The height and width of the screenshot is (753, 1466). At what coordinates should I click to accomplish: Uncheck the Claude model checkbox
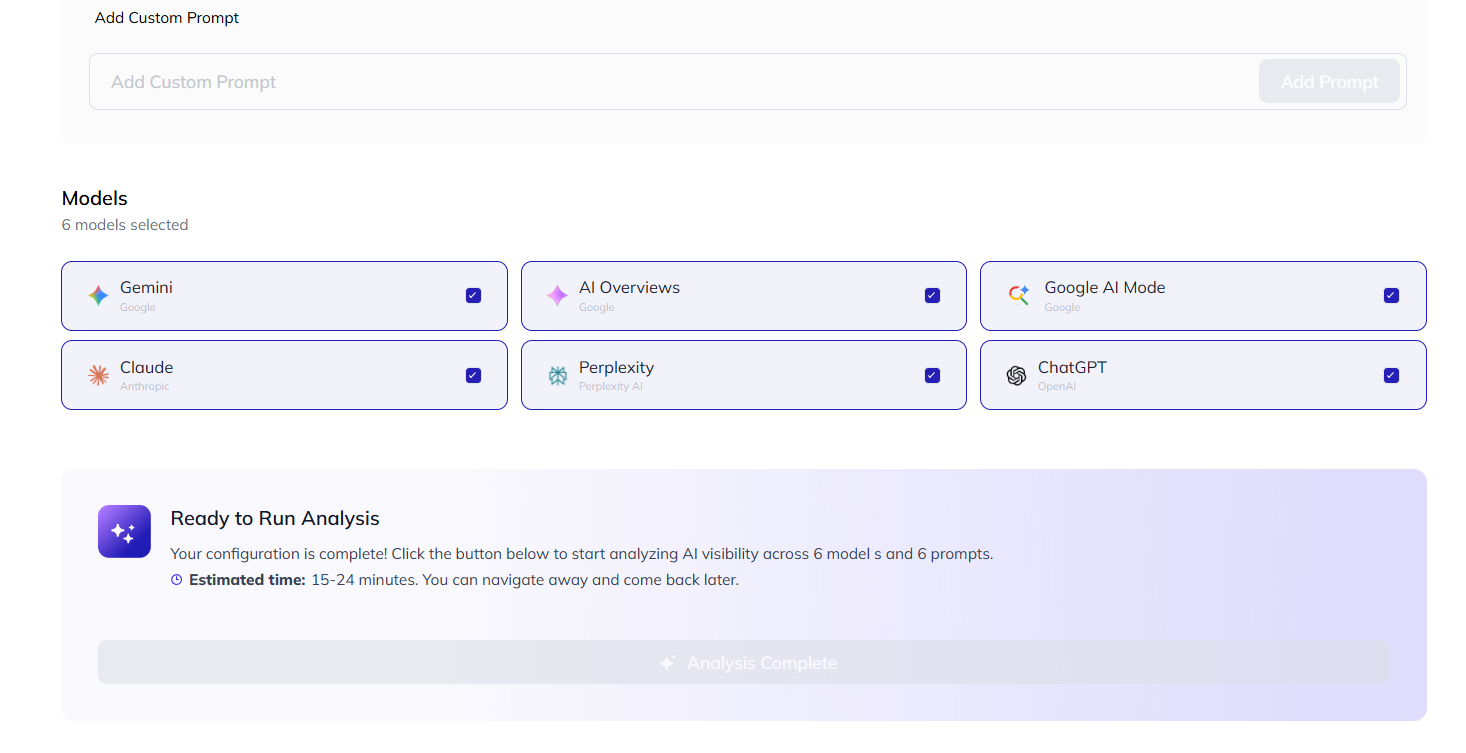click(x=473, y=375)
